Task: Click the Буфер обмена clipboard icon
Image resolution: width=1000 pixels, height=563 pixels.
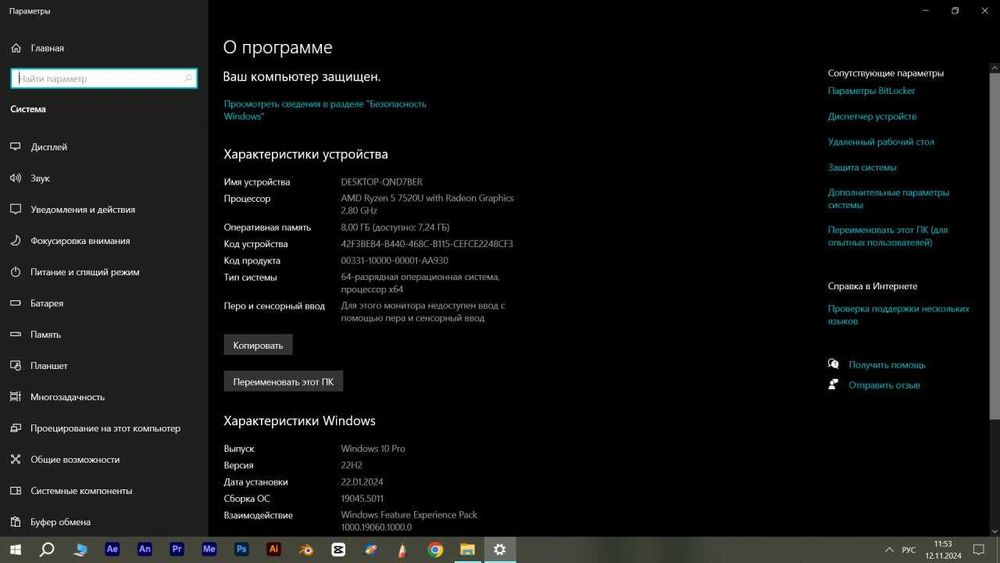Action: (x=16, y=522)
